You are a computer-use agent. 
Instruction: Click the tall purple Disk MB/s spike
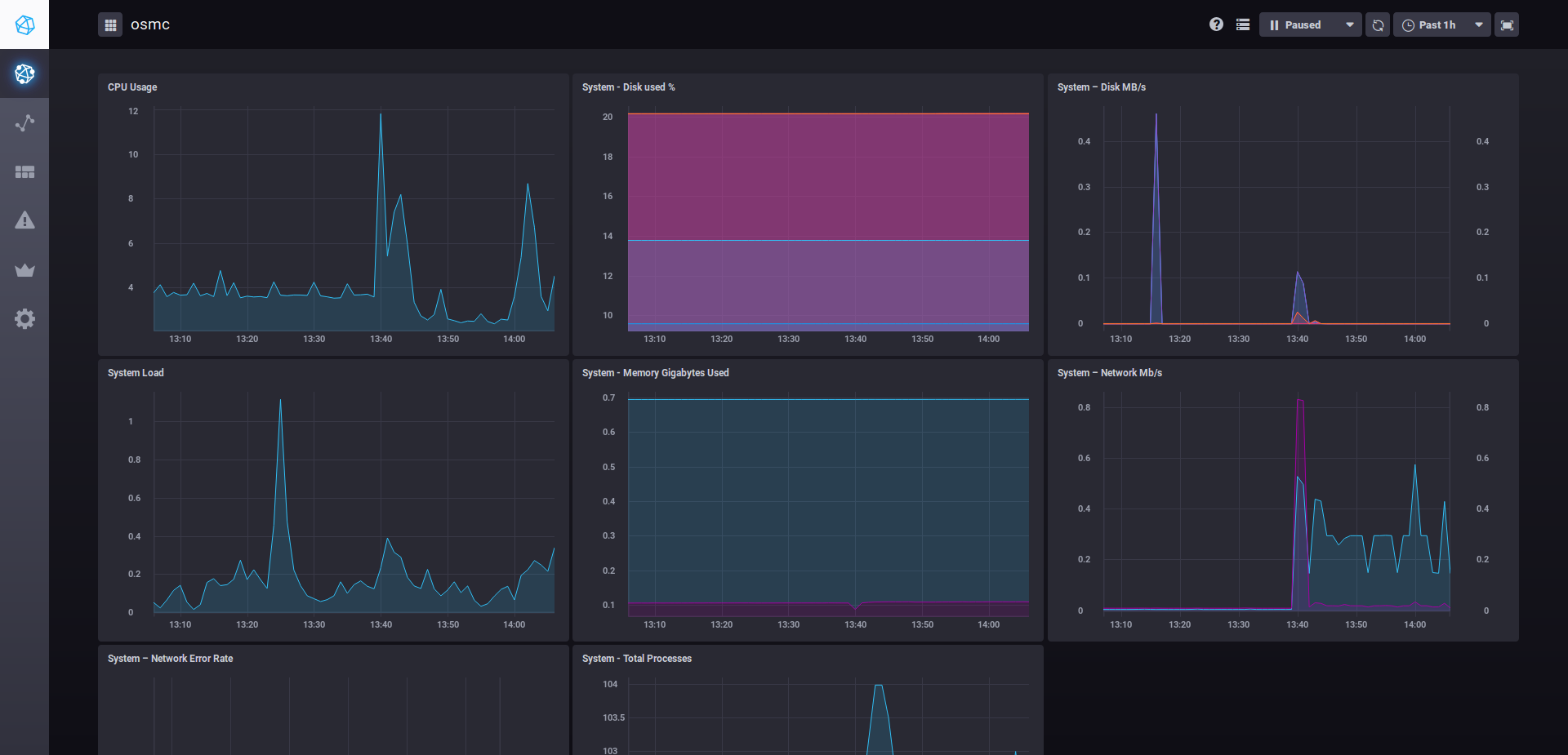coord(1156,116)
